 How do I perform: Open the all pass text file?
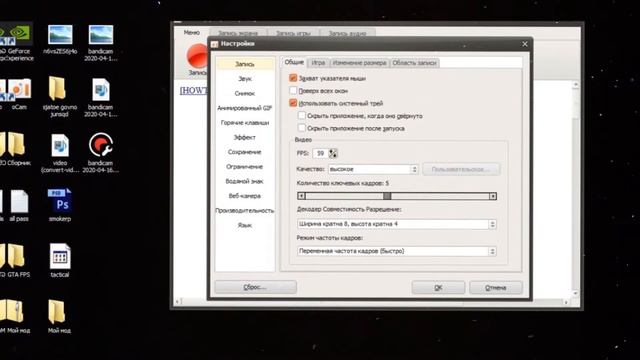pyautogui.click(x=18, y=206)
